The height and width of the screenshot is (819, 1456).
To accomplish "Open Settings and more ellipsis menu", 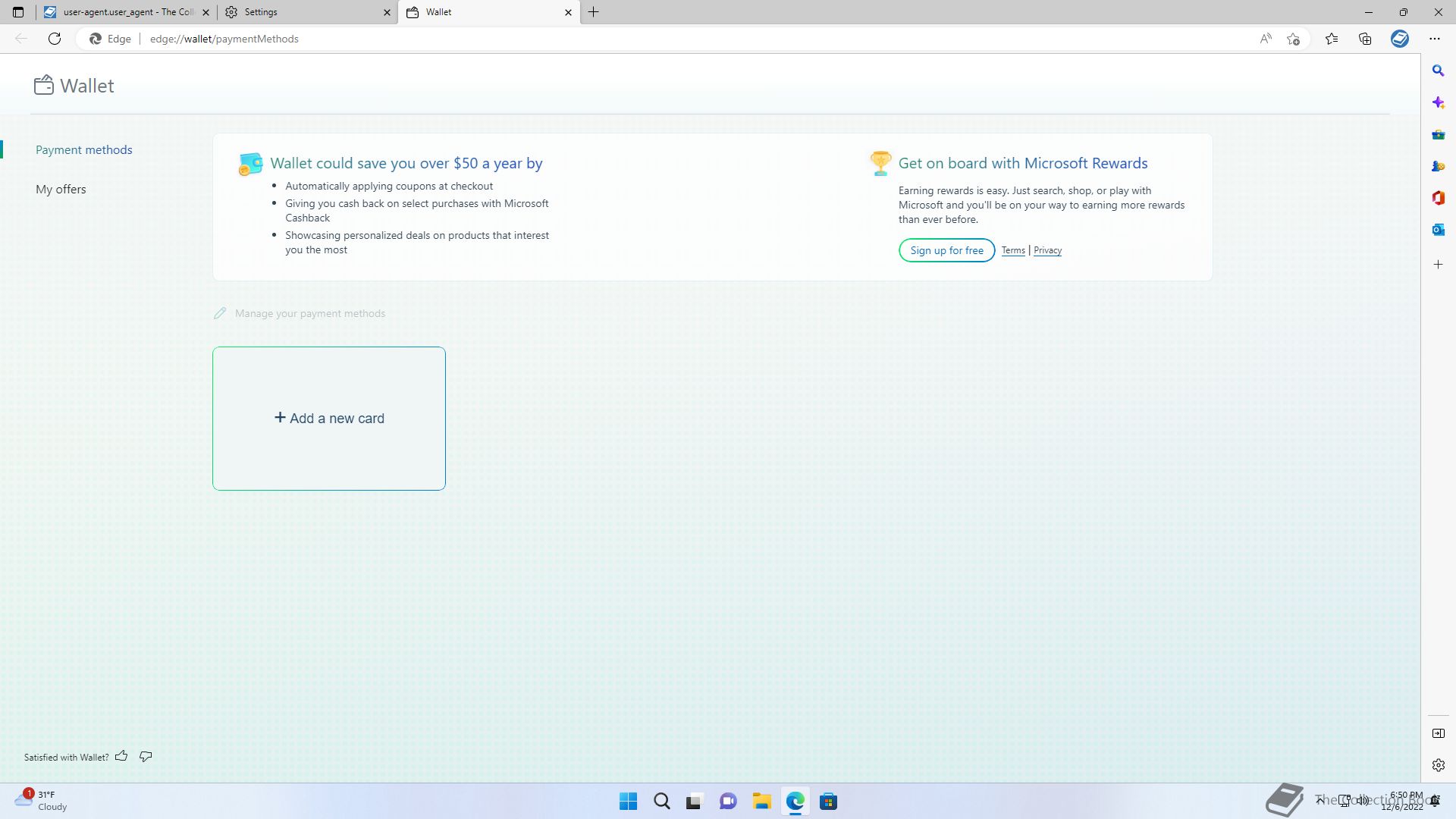I will pyautogui.click(x=1435, y=39).
